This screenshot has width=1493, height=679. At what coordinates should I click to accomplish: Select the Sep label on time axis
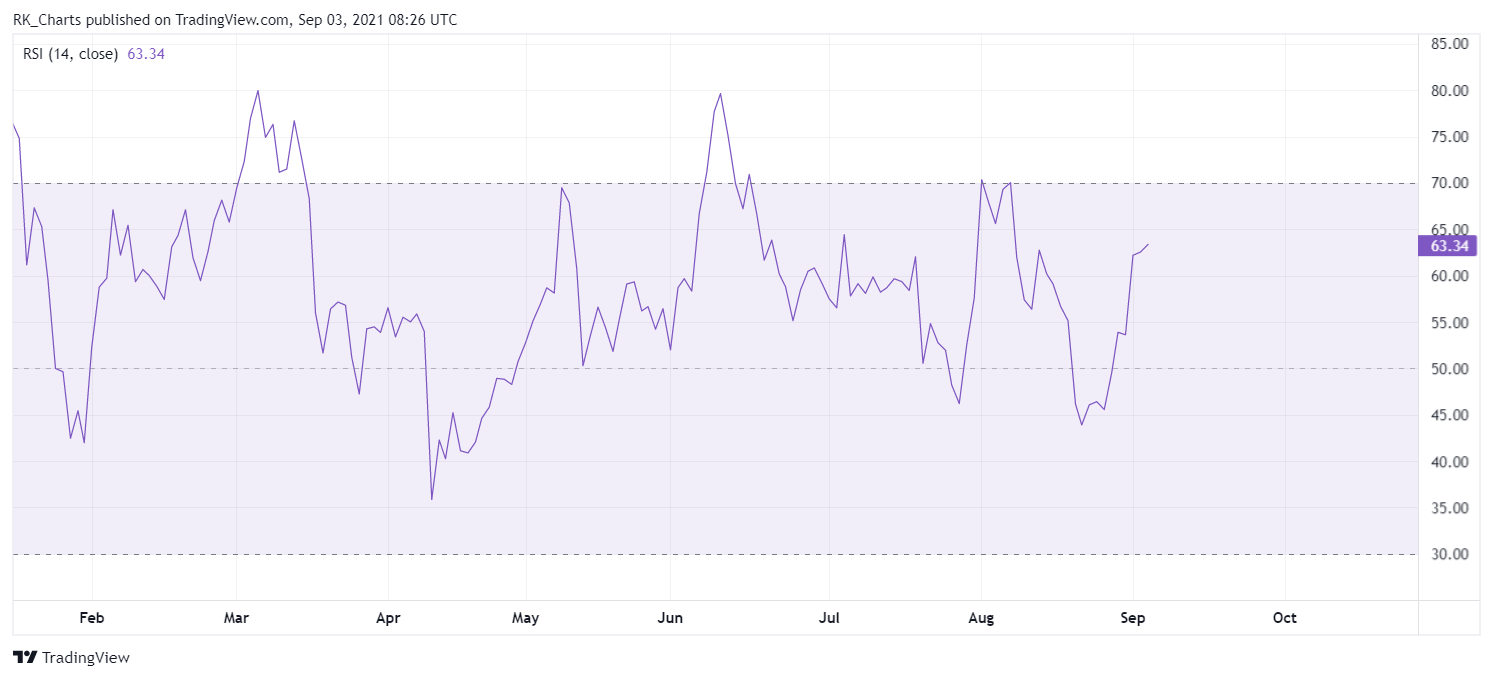[x=1133, y=618]
